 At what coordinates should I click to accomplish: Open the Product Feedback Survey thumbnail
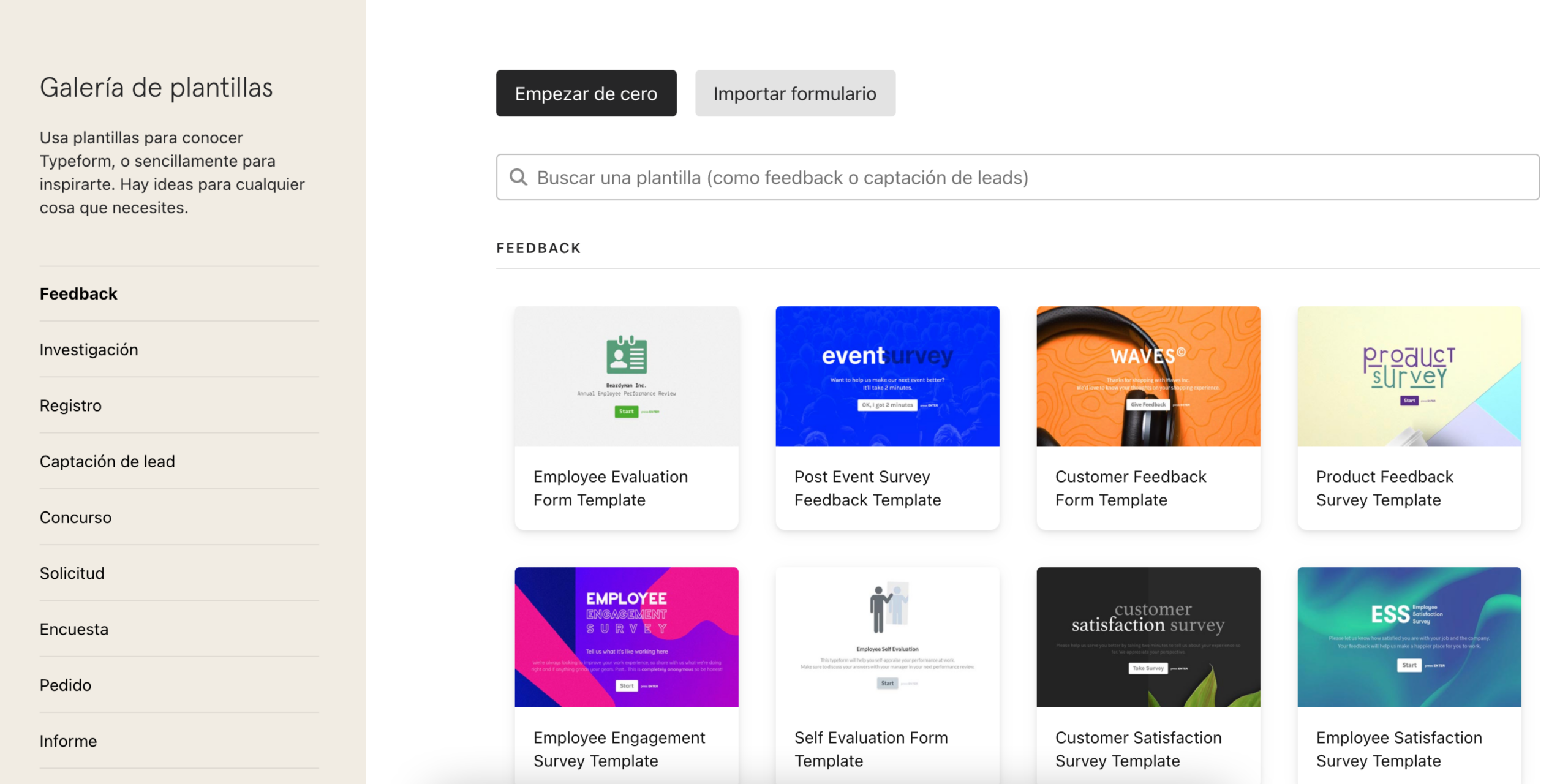click(x=1409, y=375)
